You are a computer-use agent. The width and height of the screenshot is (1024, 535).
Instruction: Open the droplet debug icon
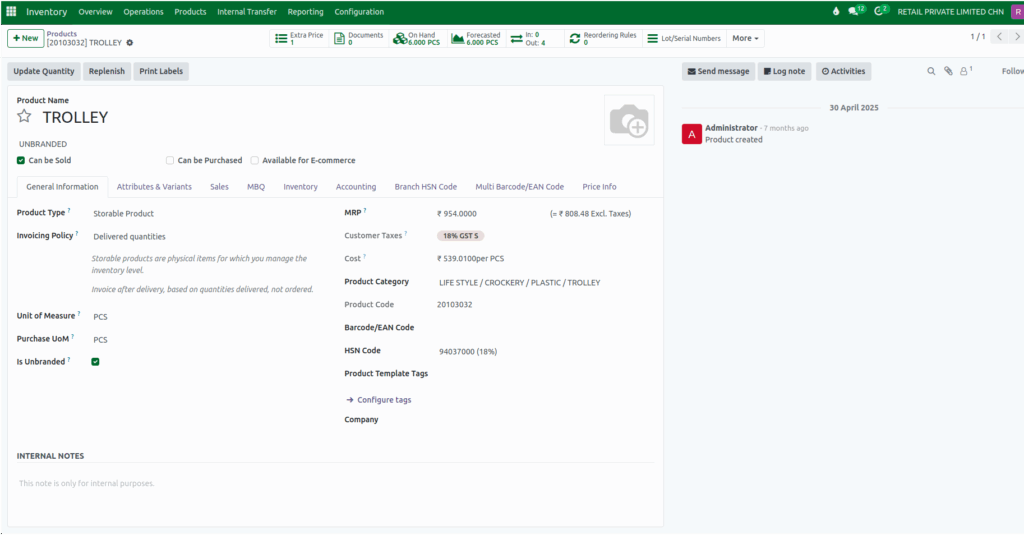pos(836,11)
